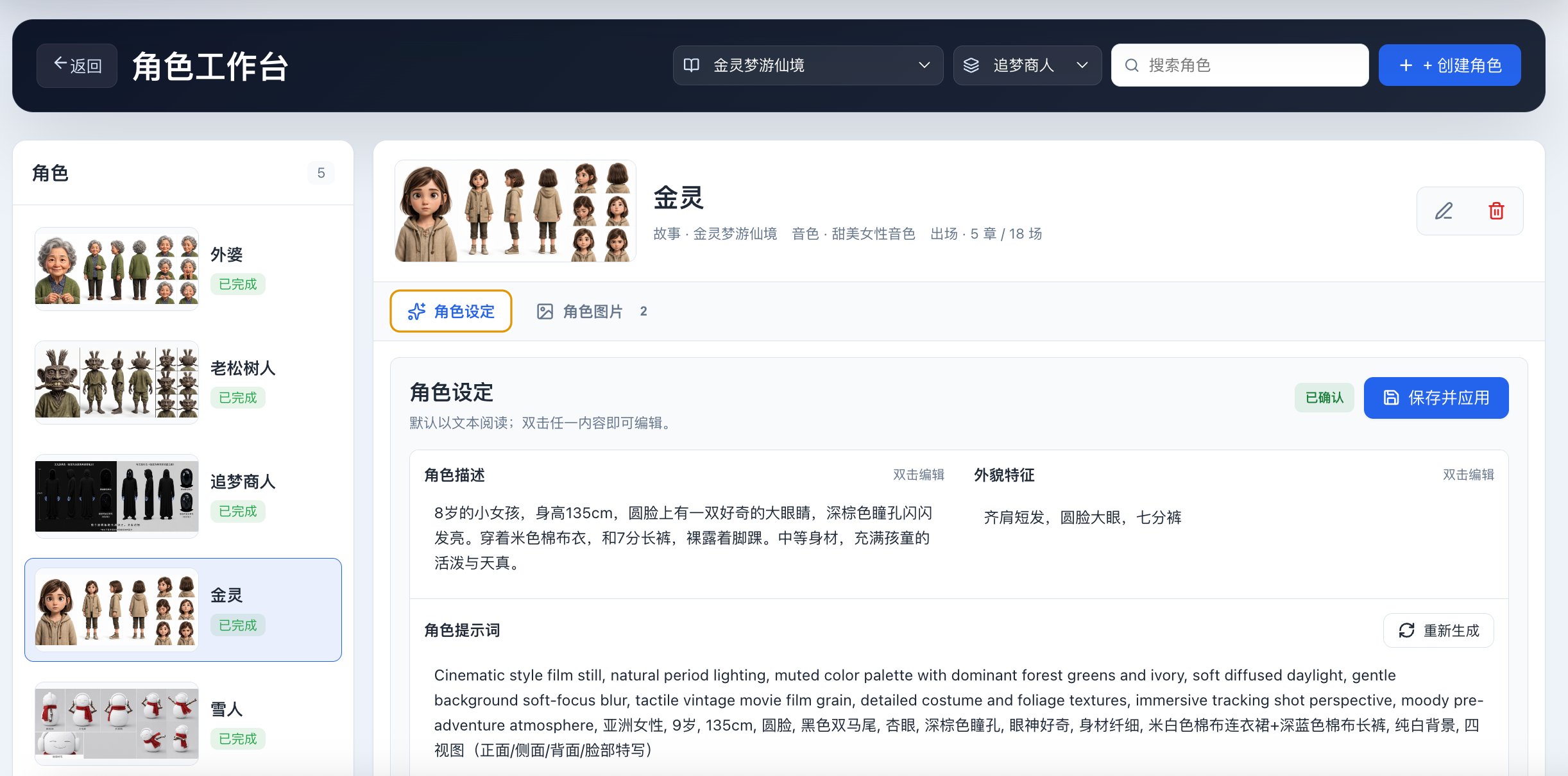Select the 外婆 character thumbnail

coord(117,269)
